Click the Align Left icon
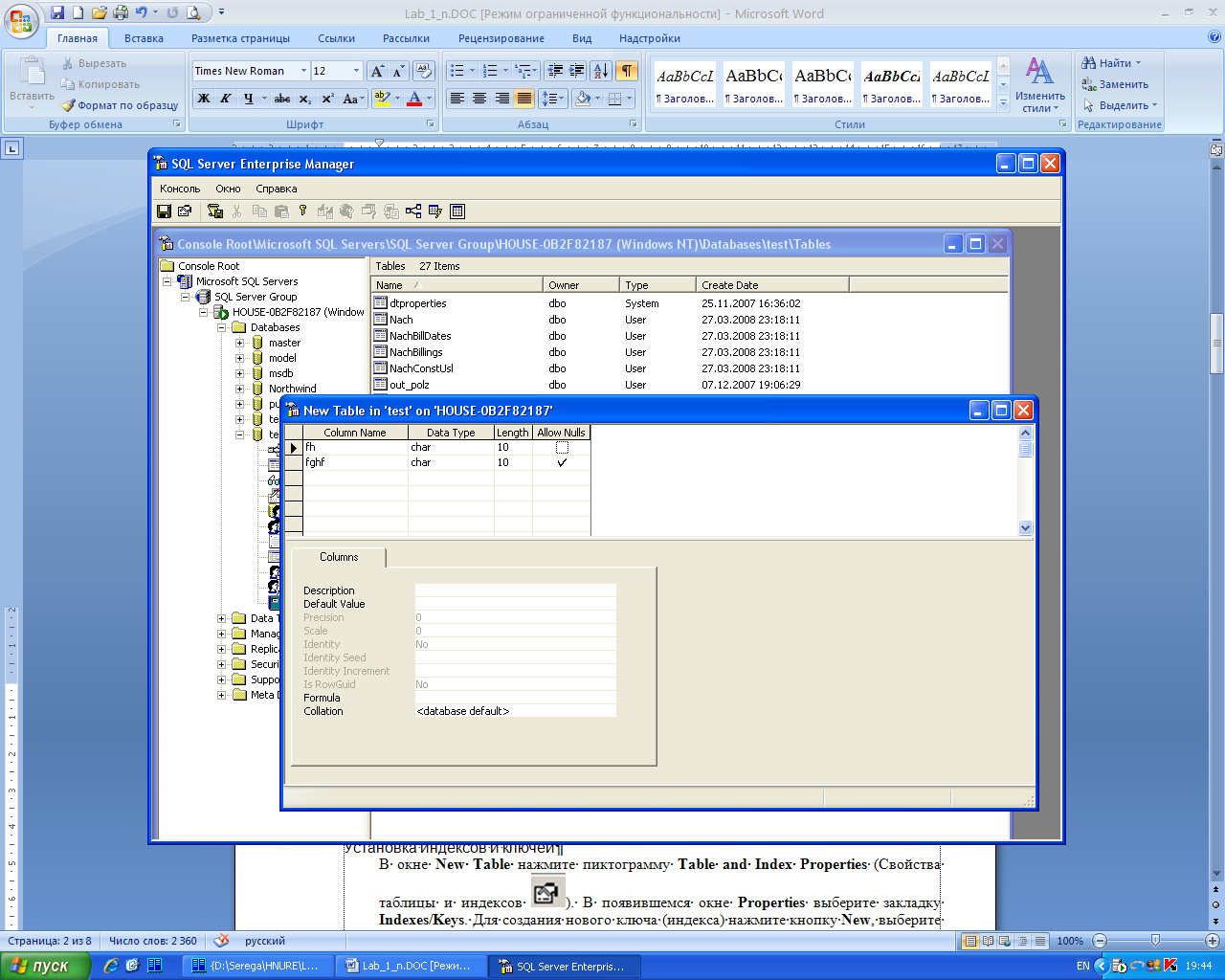Screen dimensions: 1225x980 point(457,99)
